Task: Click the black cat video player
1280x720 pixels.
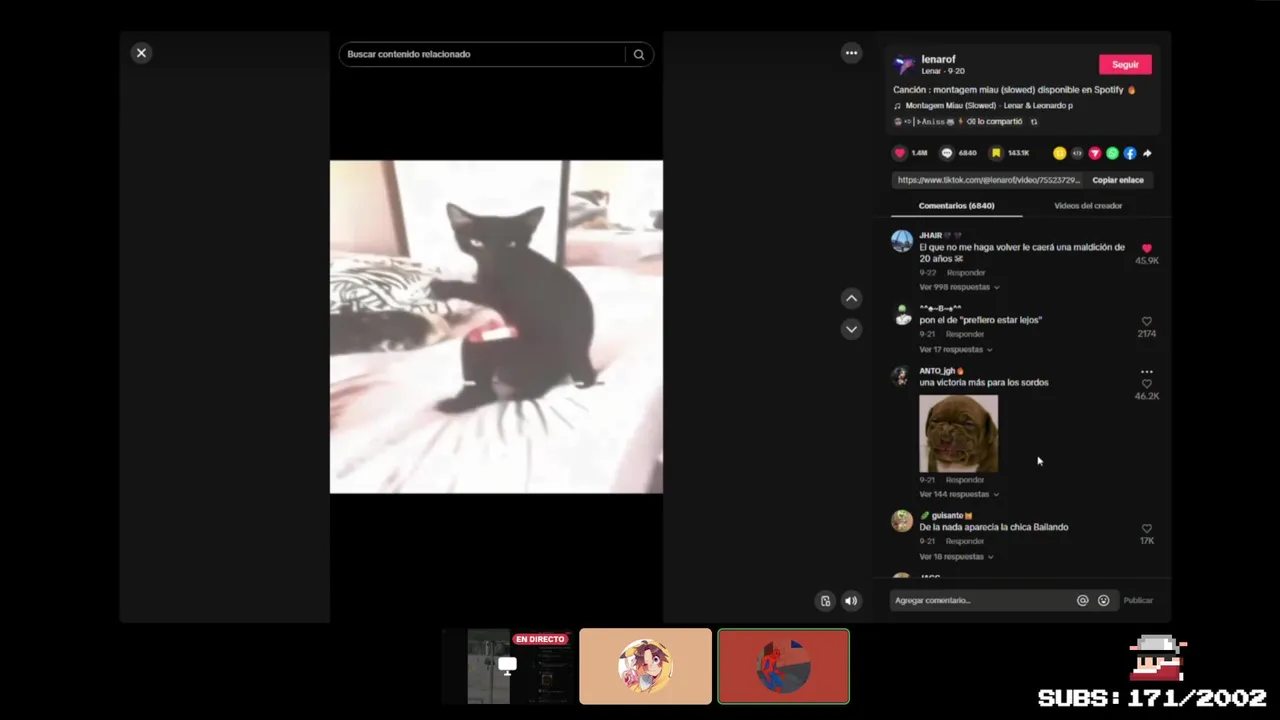Action: point(496,327)
